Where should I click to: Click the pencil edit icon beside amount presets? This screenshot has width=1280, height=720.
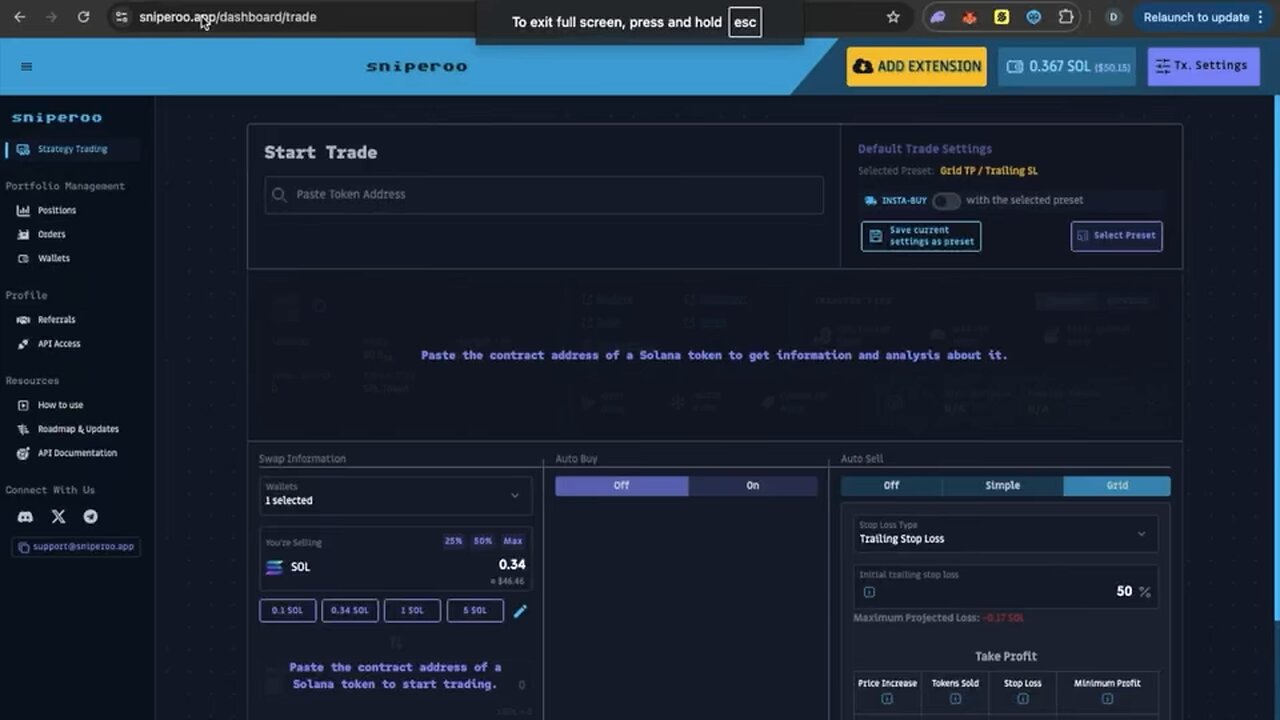click(x=520, y=611)
